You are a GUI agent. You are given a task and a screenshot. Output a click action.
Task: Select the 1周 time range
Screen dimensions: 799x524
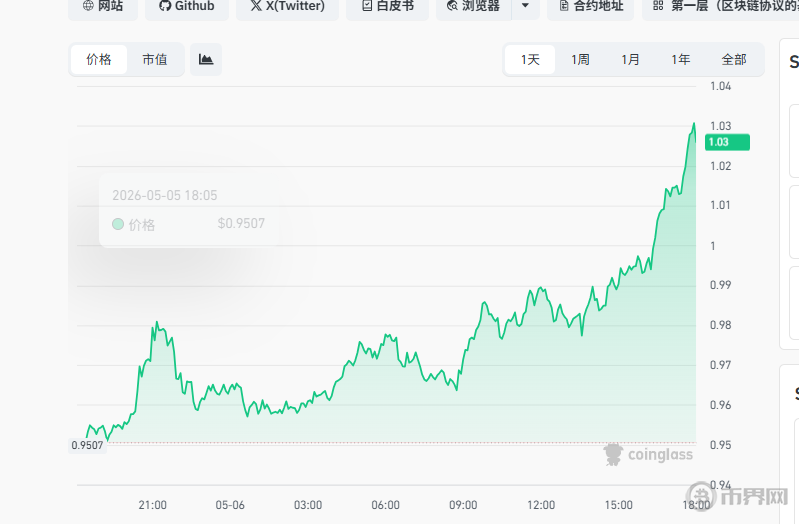580,60
